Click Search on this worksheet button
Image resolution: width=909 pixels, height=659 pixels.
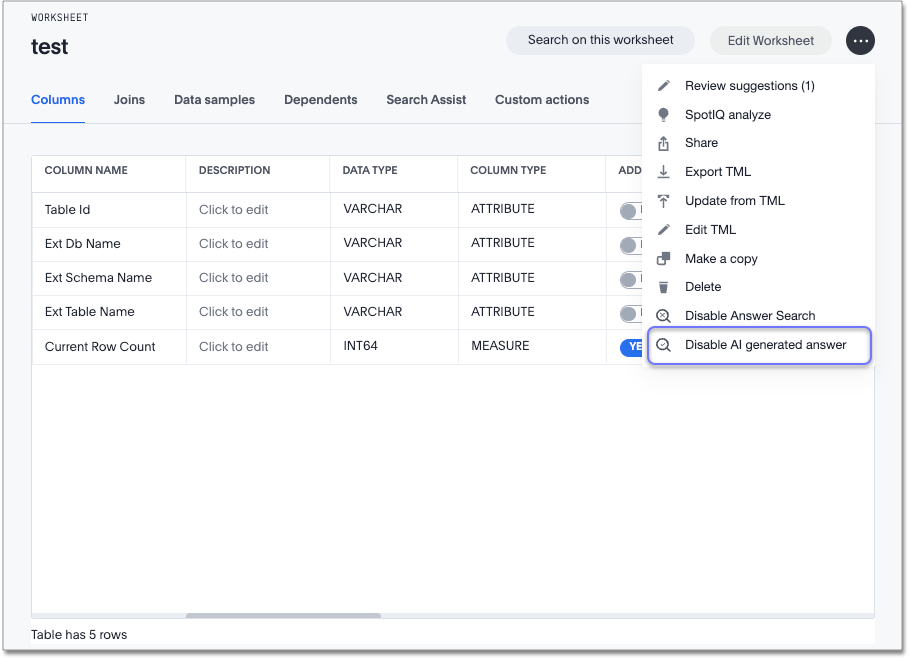pos(600,40)
